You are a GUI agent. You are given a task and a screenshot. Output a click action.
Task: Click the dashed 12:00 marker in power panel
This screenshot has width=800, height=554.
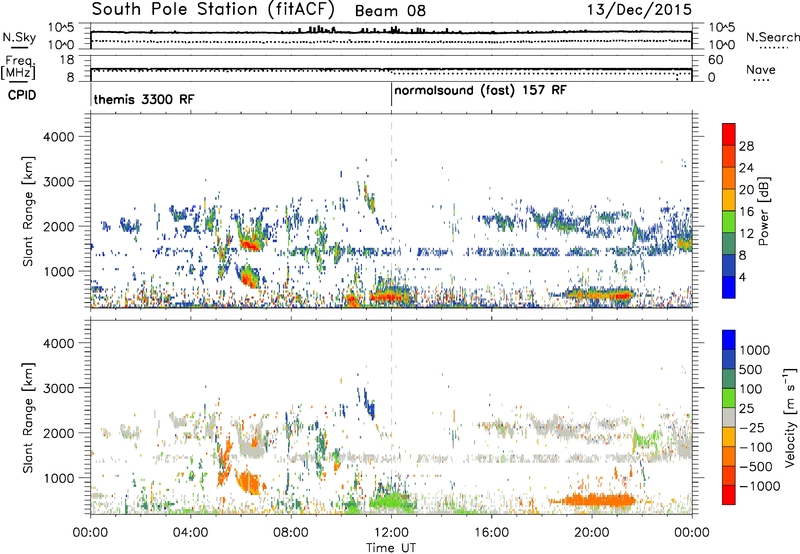coord(392,211)
